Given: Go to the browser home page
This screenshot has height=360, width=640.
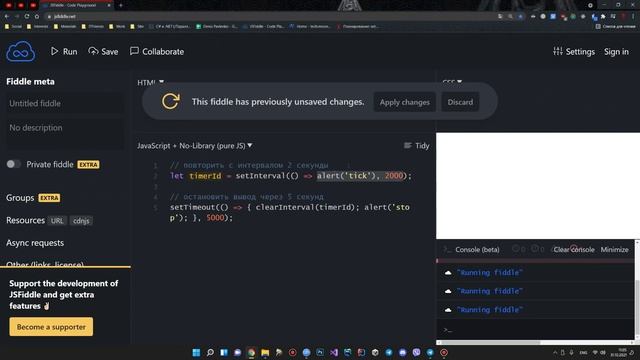Looking at the screenshot, I should [x=37, y=16].
